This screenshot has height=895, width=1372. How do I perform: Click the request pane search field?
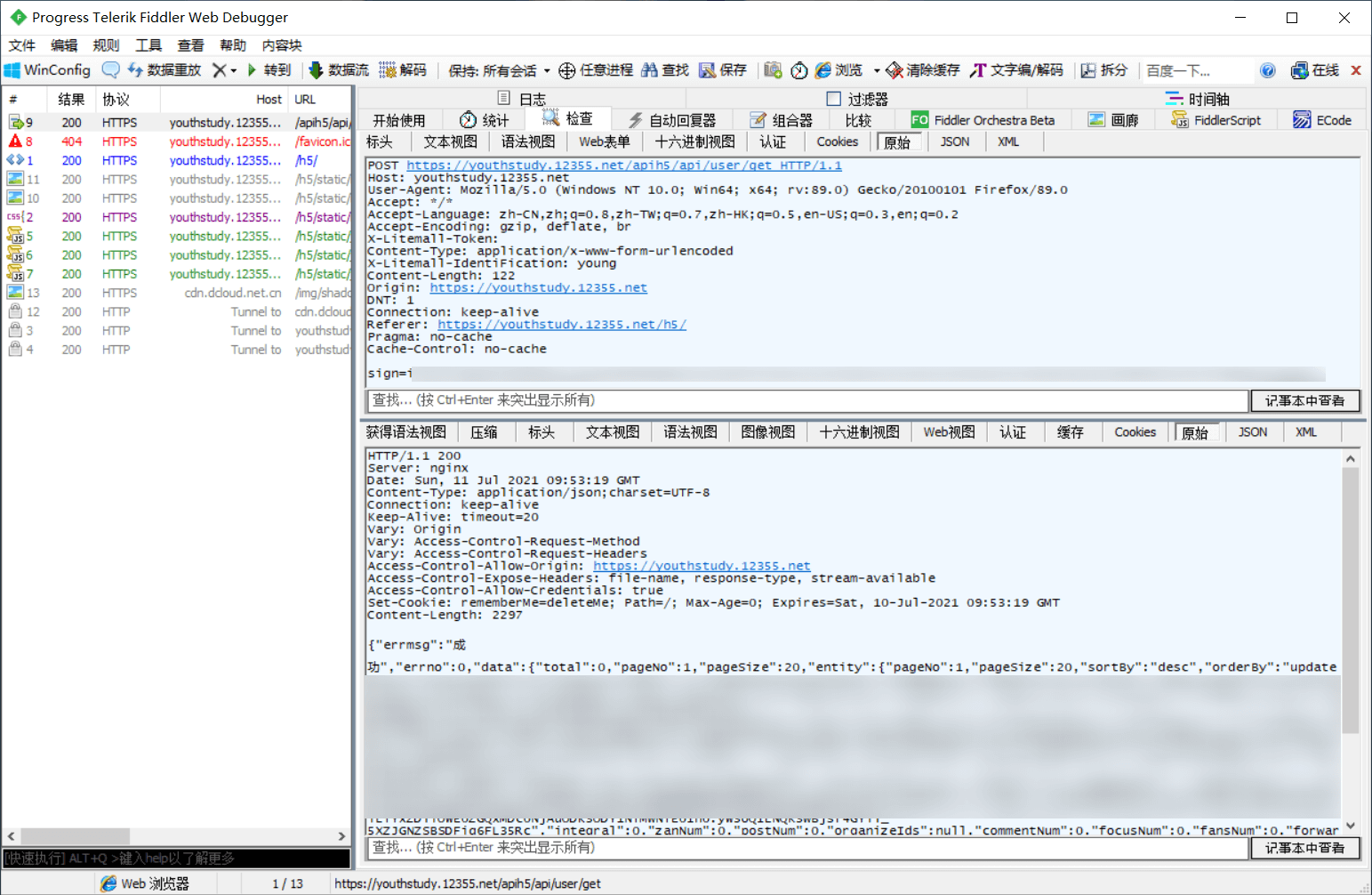click(x=807, y=401)
